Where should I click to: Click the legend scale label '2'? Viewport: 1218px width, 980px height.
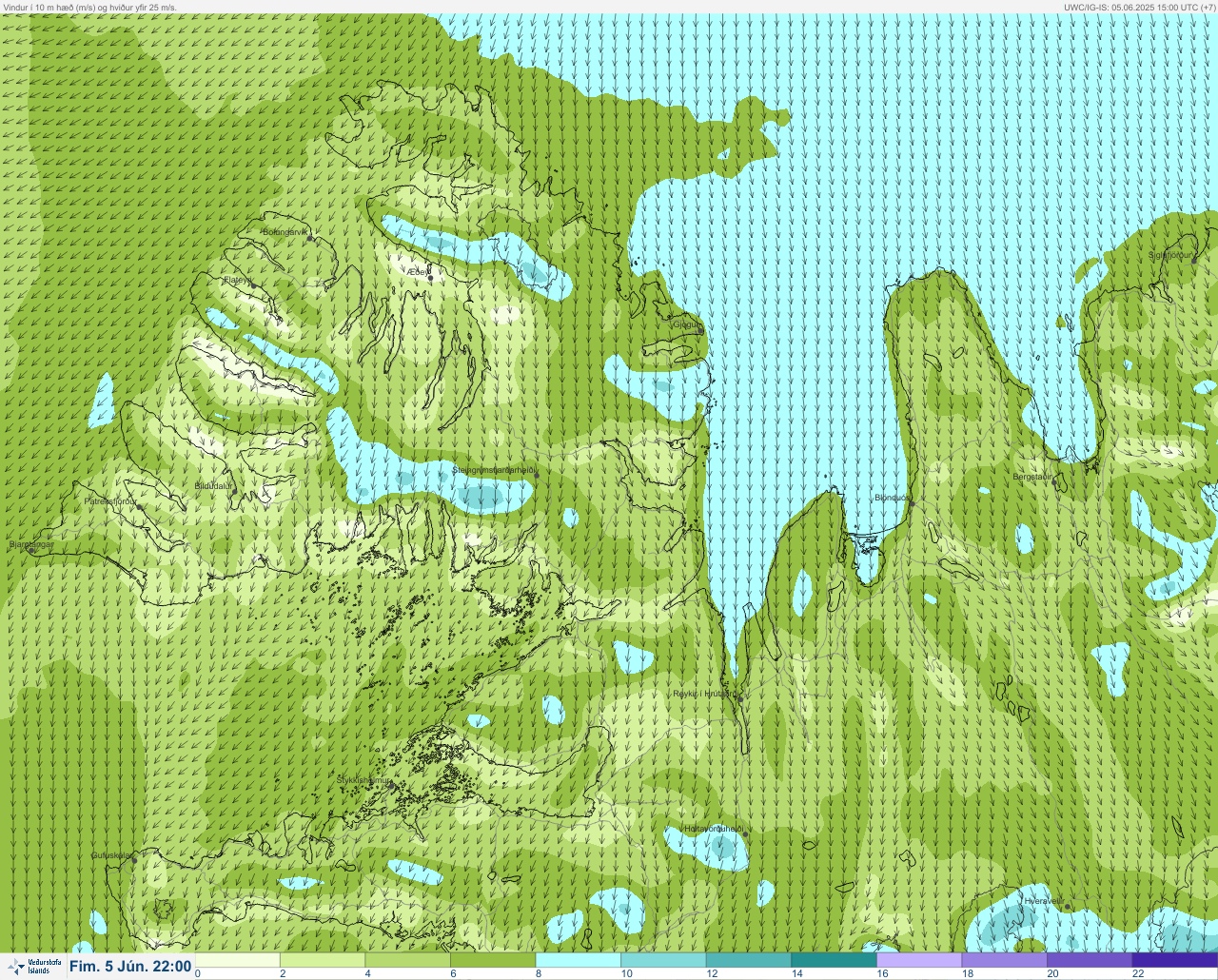[x=283, y=973]
